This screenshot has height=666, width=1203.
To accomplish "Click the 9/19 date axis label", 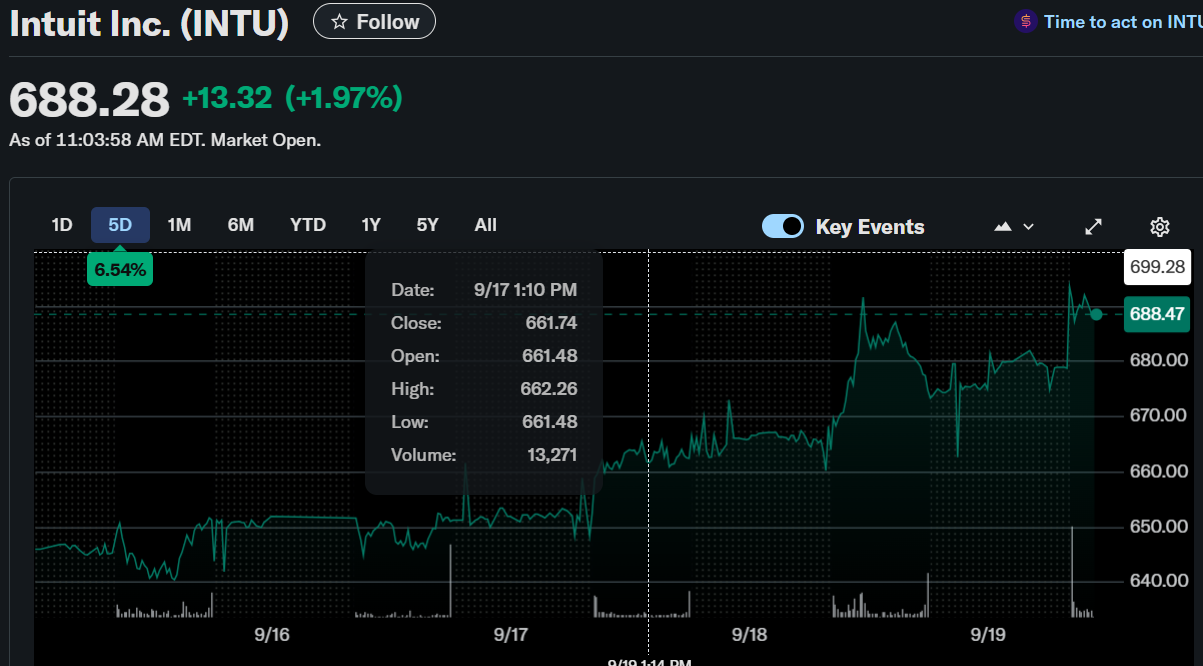I will point(988,635).
